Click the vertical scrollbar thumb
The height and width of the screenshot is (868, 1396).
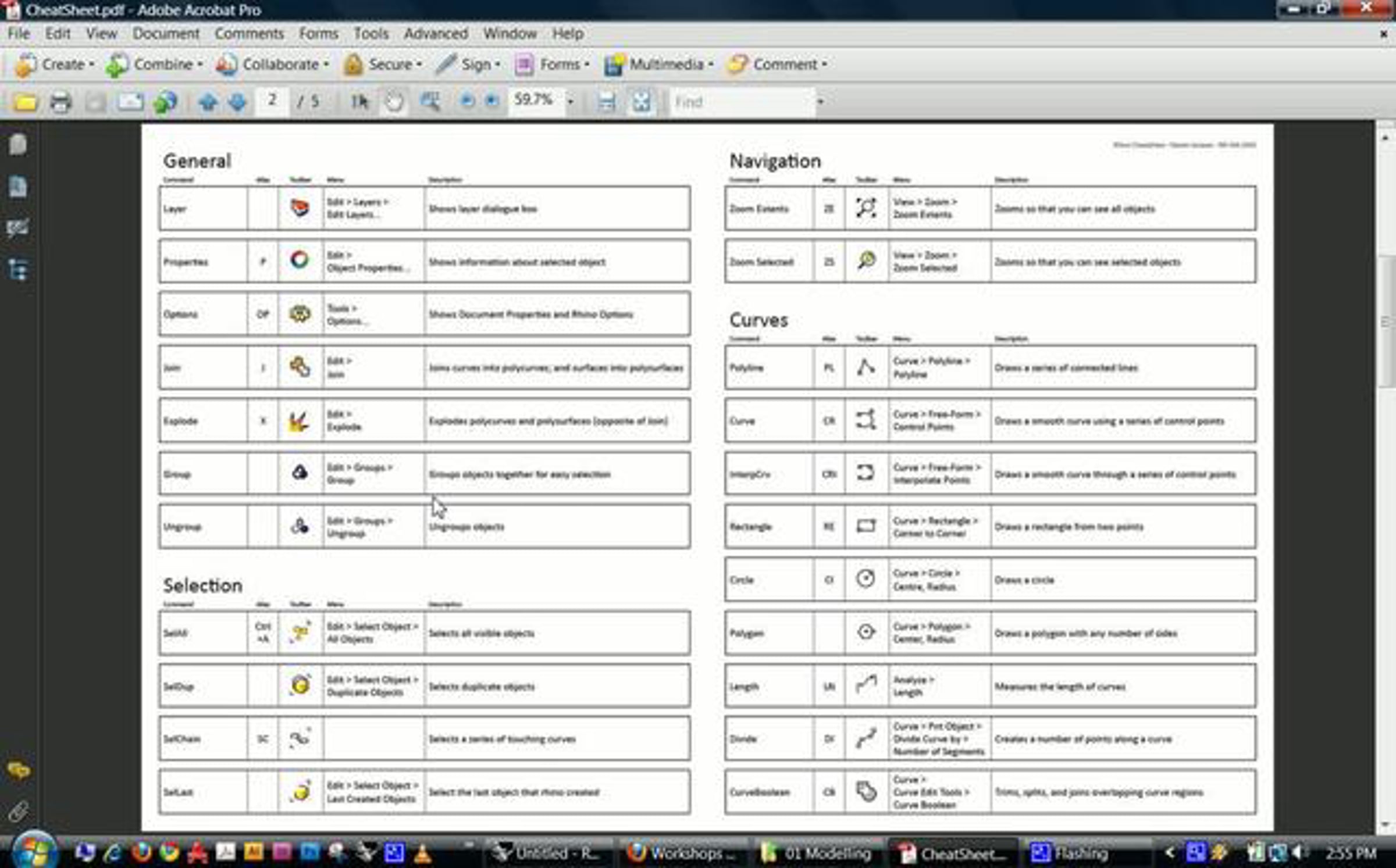pos(1385,321)
